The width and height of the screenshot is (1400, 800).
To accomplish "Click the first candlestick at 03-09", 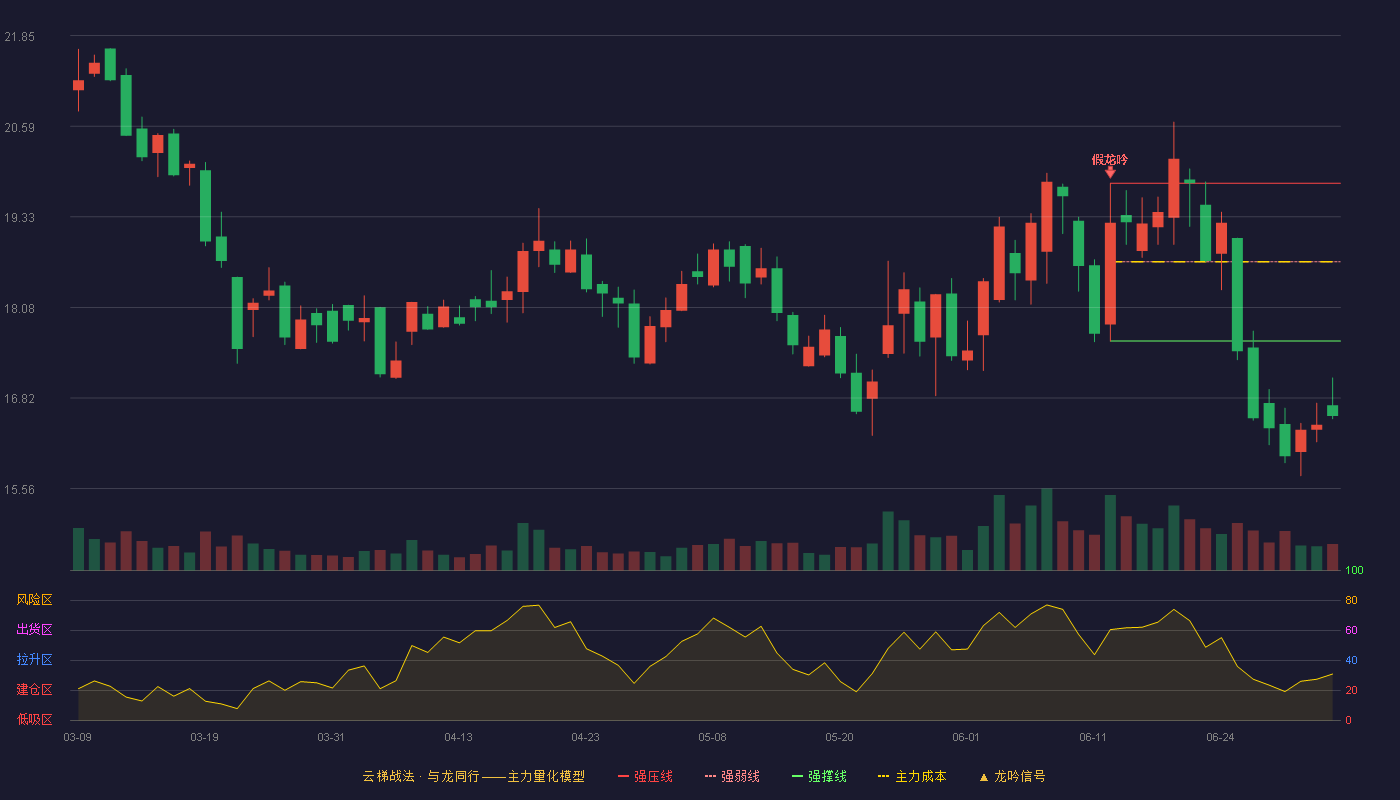I will click(78, 85).
